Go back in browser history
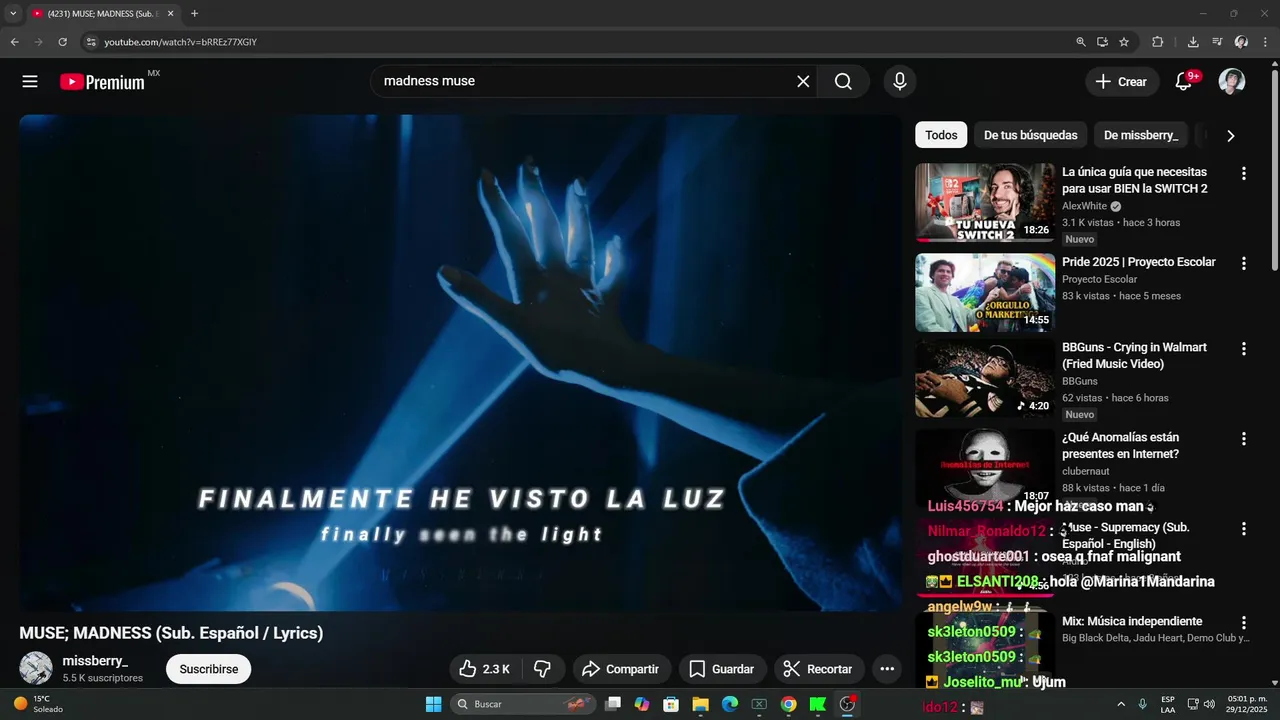The image size is (1280, 720). 14,42
